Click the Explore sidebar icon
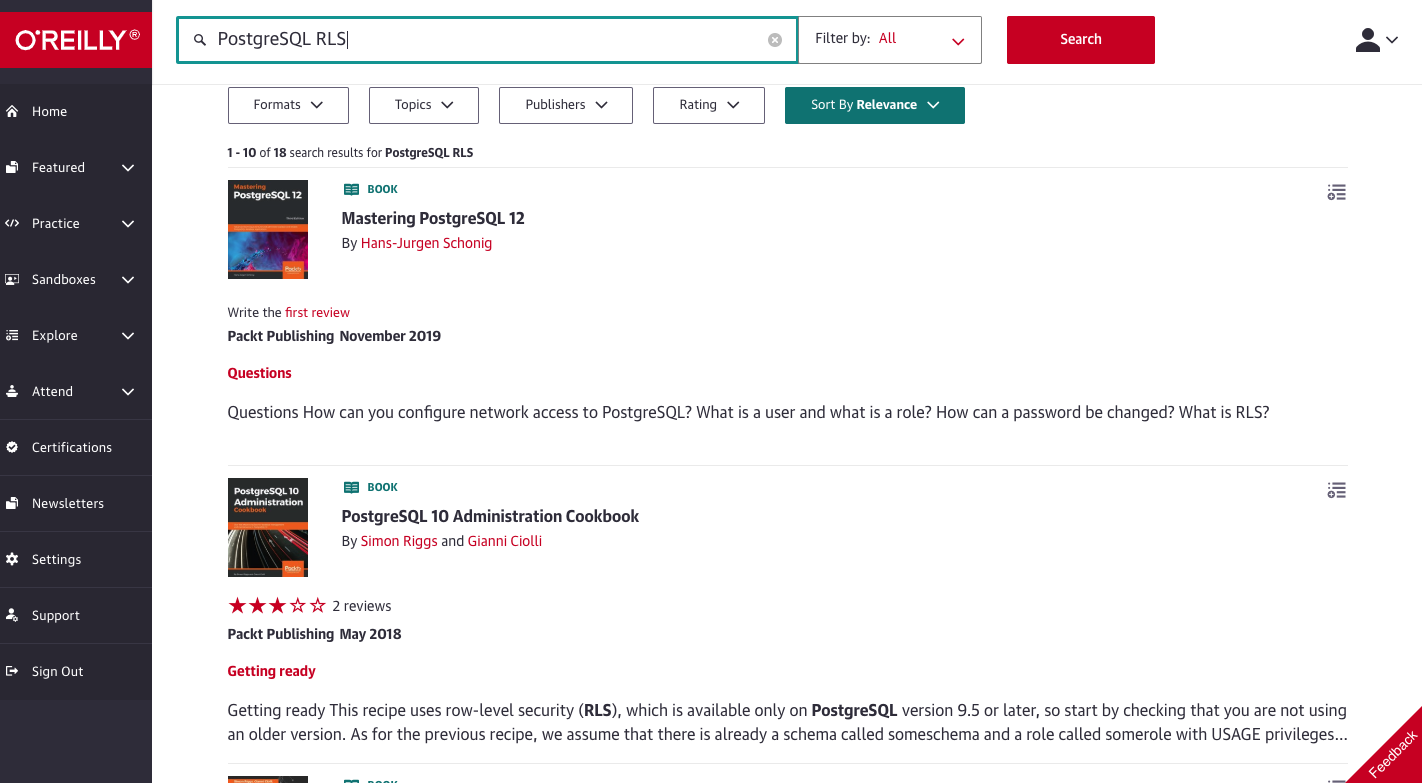 [x=12, y=335]
